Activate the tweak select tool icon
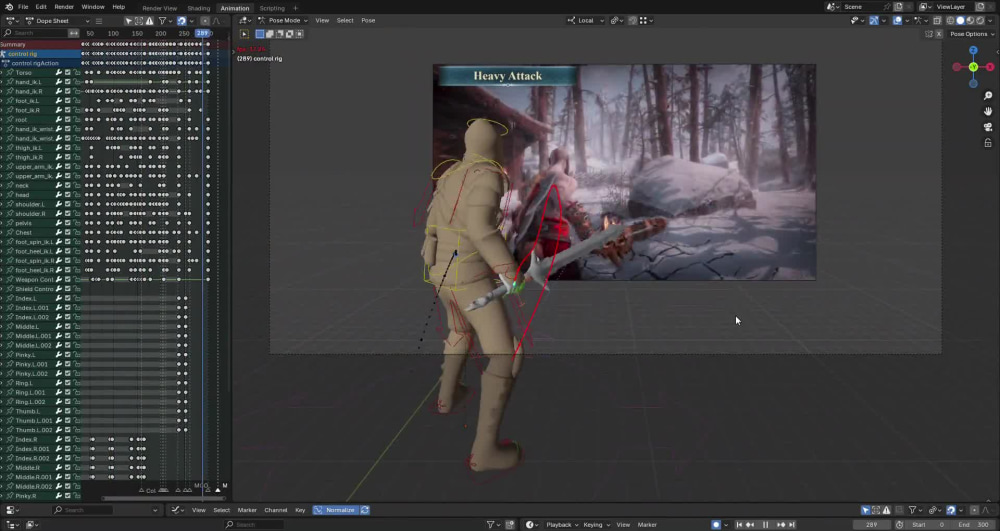 click(x=244, y=34)
